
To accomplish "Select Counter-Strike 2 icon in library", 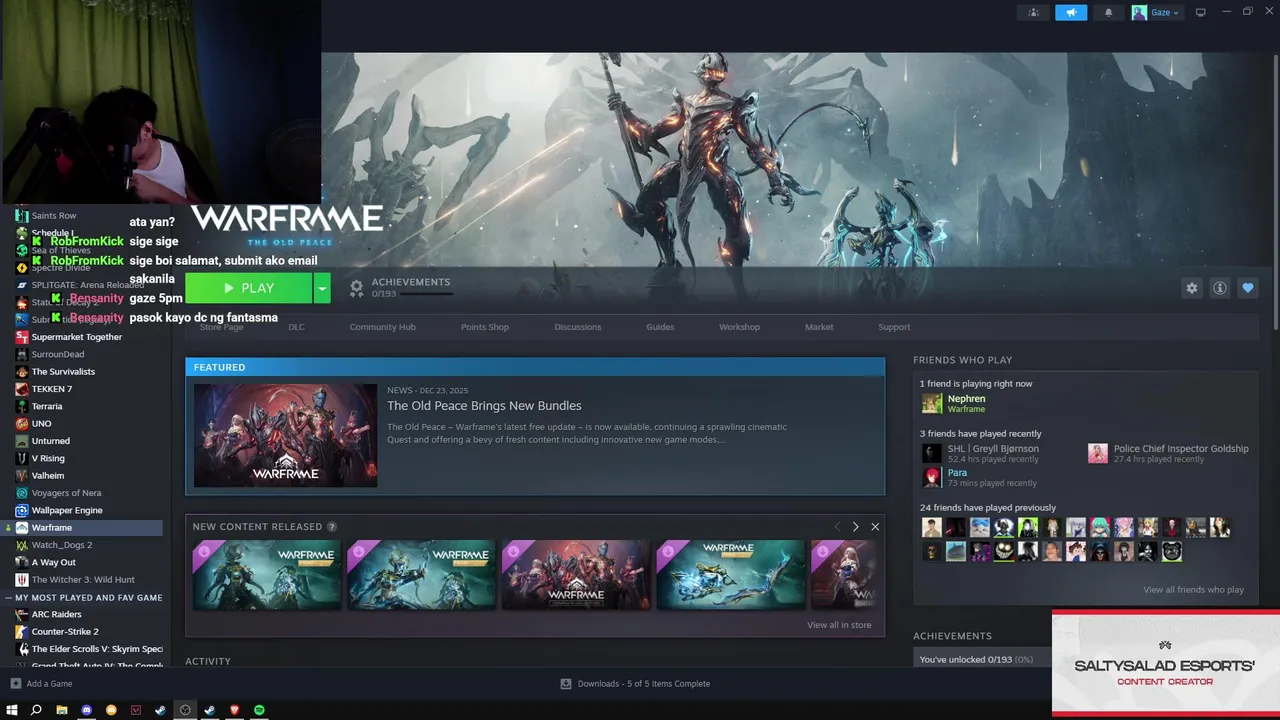I will tap(22, 632).
